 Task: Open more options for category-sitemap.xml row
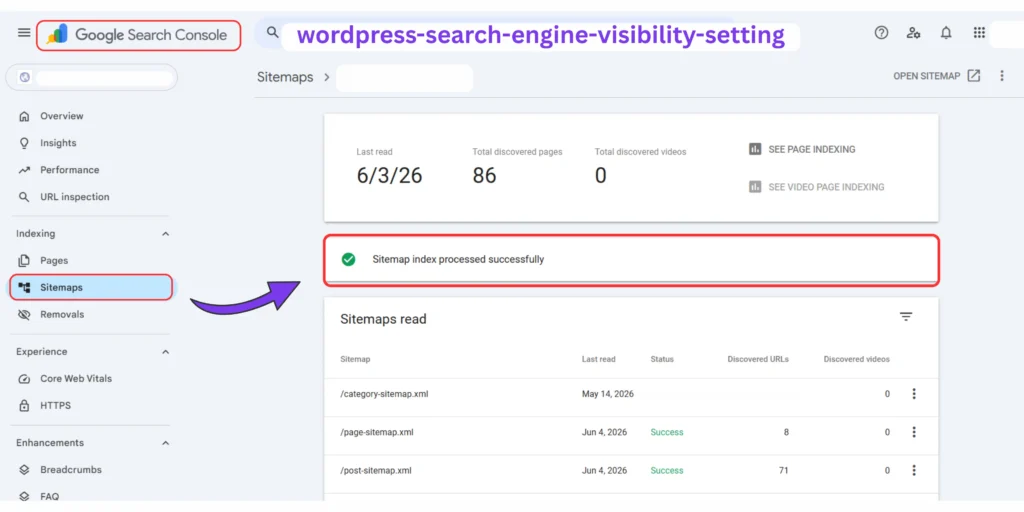(x=914, y=394)
